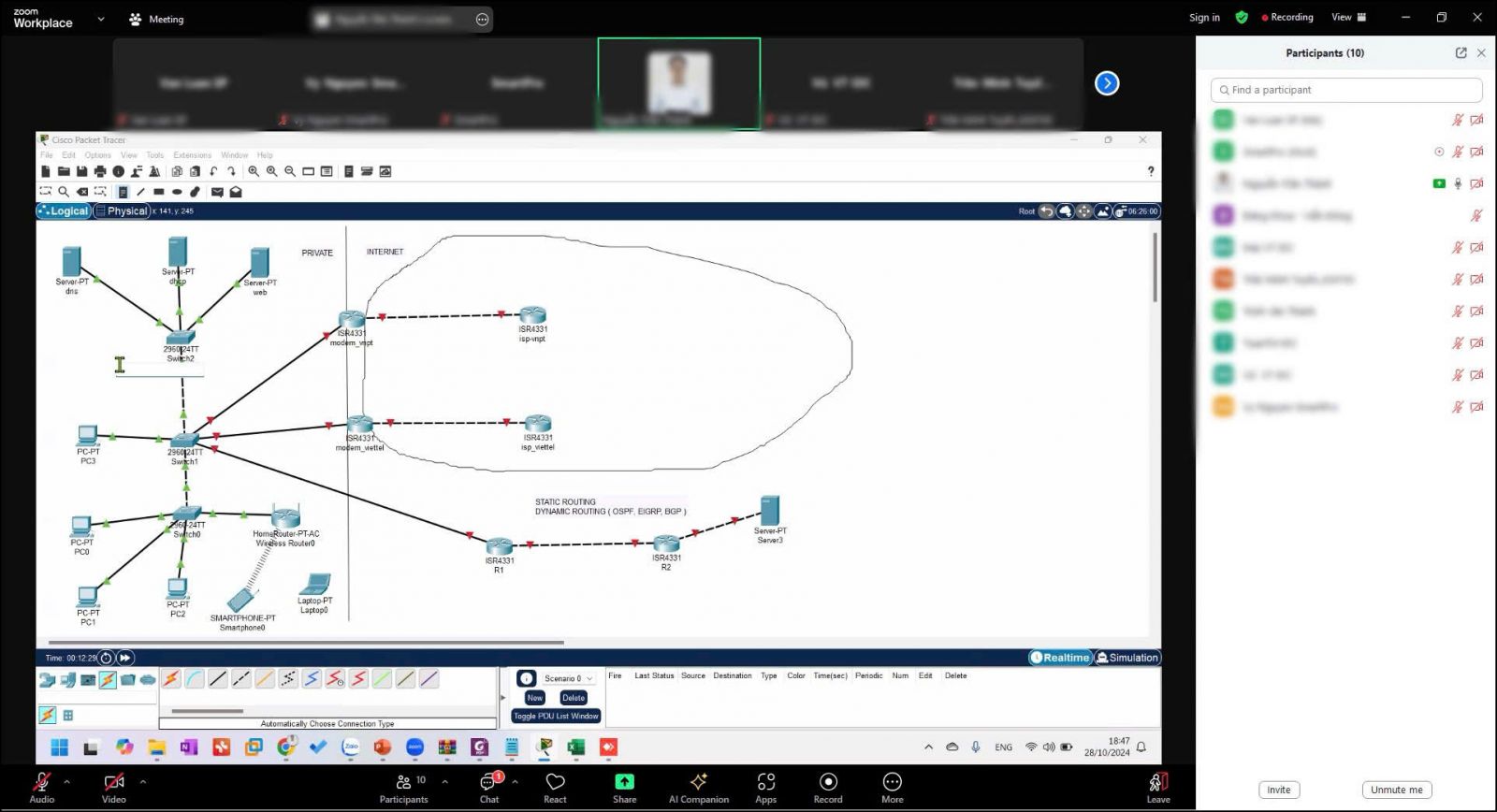
Task: Click the highlighted speaker video thumbnail
Action: coord(679,83)
